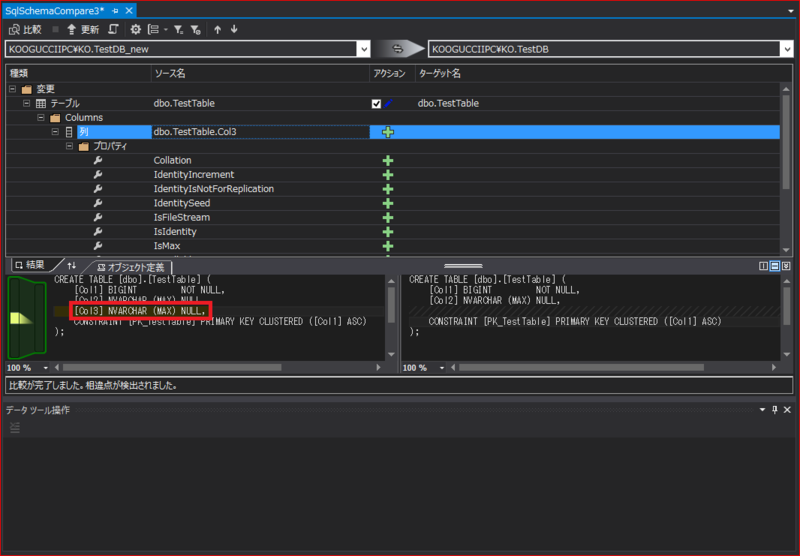Click the first filter funnel icon
Image resolution: width=800 pixels, height=556 pixels.
click(x=178, y=30)
